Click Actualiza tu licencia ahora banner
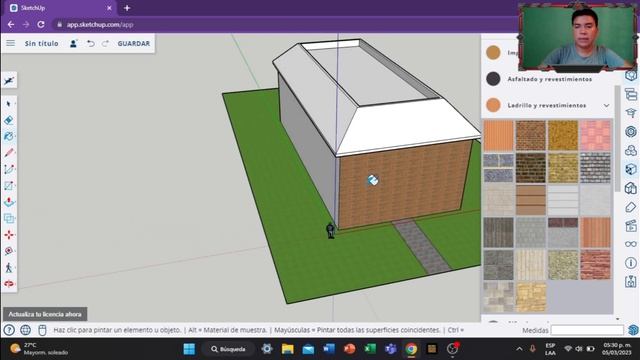This screenshot has width=640, height=360. tap(45, 314)
